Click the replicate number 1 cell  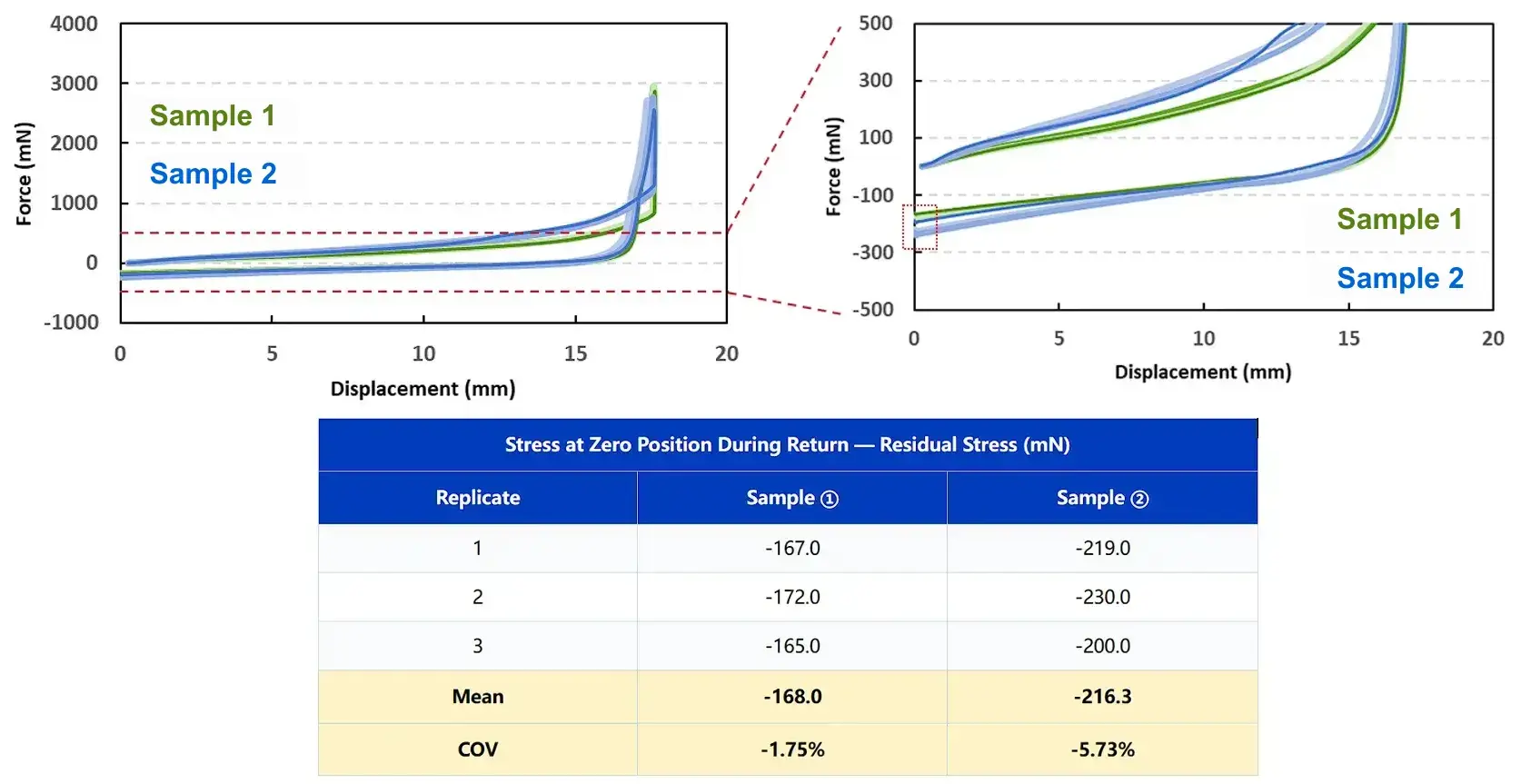coord(478,549)
